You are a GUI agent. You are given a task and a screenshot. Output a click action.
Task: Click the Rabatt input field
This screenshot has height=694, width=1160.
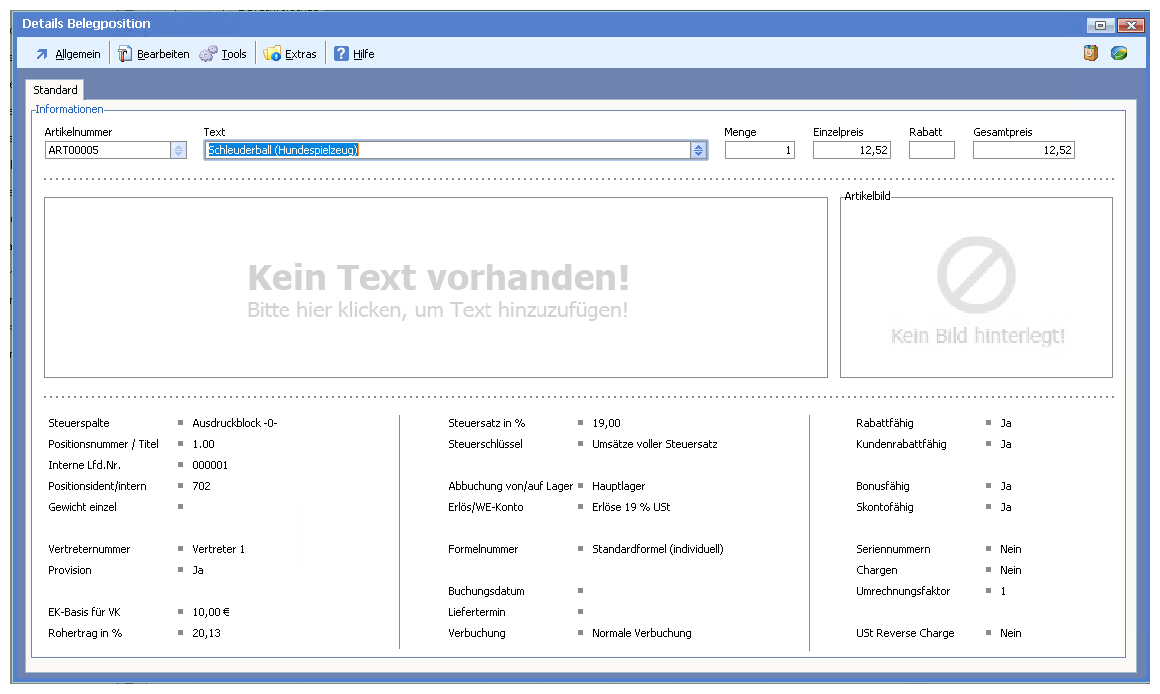point(931,150)
